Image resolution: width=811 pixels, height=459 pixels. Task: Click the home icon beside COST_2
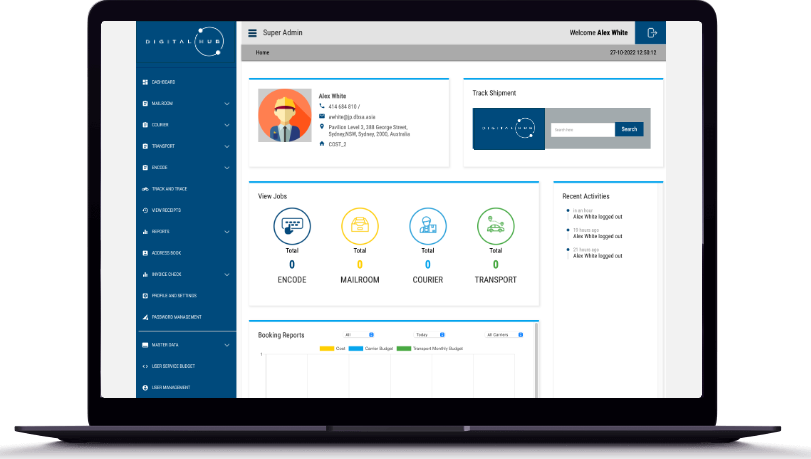322,144
